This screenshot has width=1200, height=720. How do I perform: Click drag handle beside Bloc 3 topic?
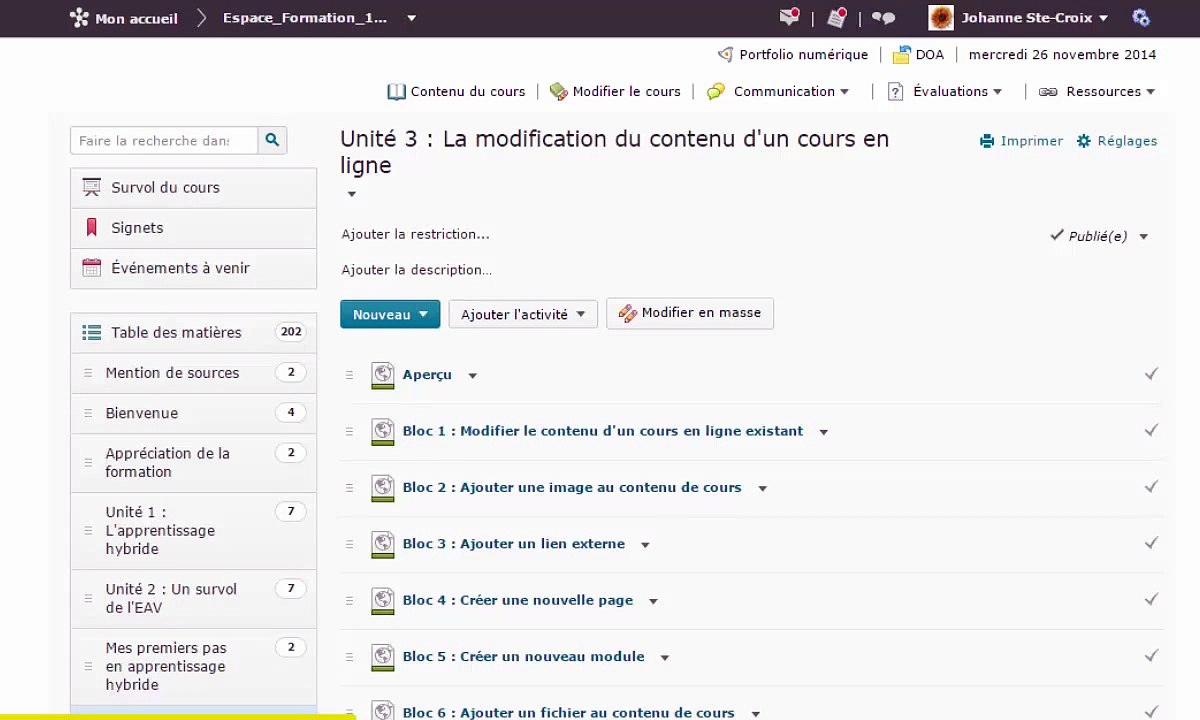[349, 544]
